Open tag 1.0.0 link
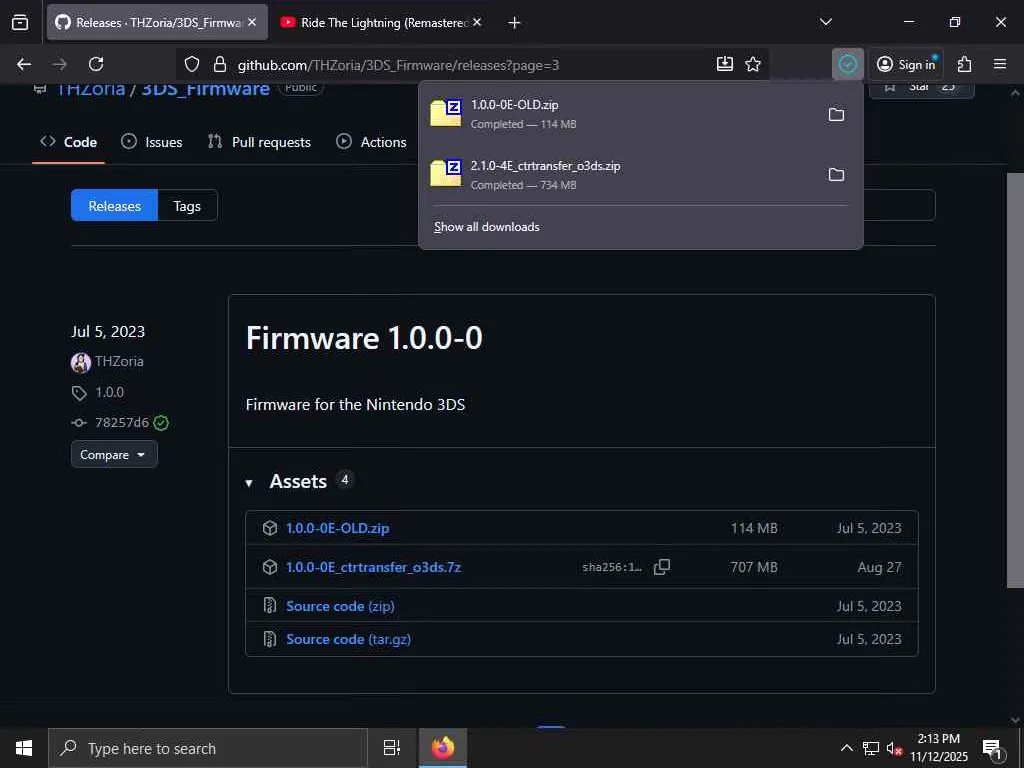The height and width of the screenshot is (768, 1024). (x=109, y=392)
